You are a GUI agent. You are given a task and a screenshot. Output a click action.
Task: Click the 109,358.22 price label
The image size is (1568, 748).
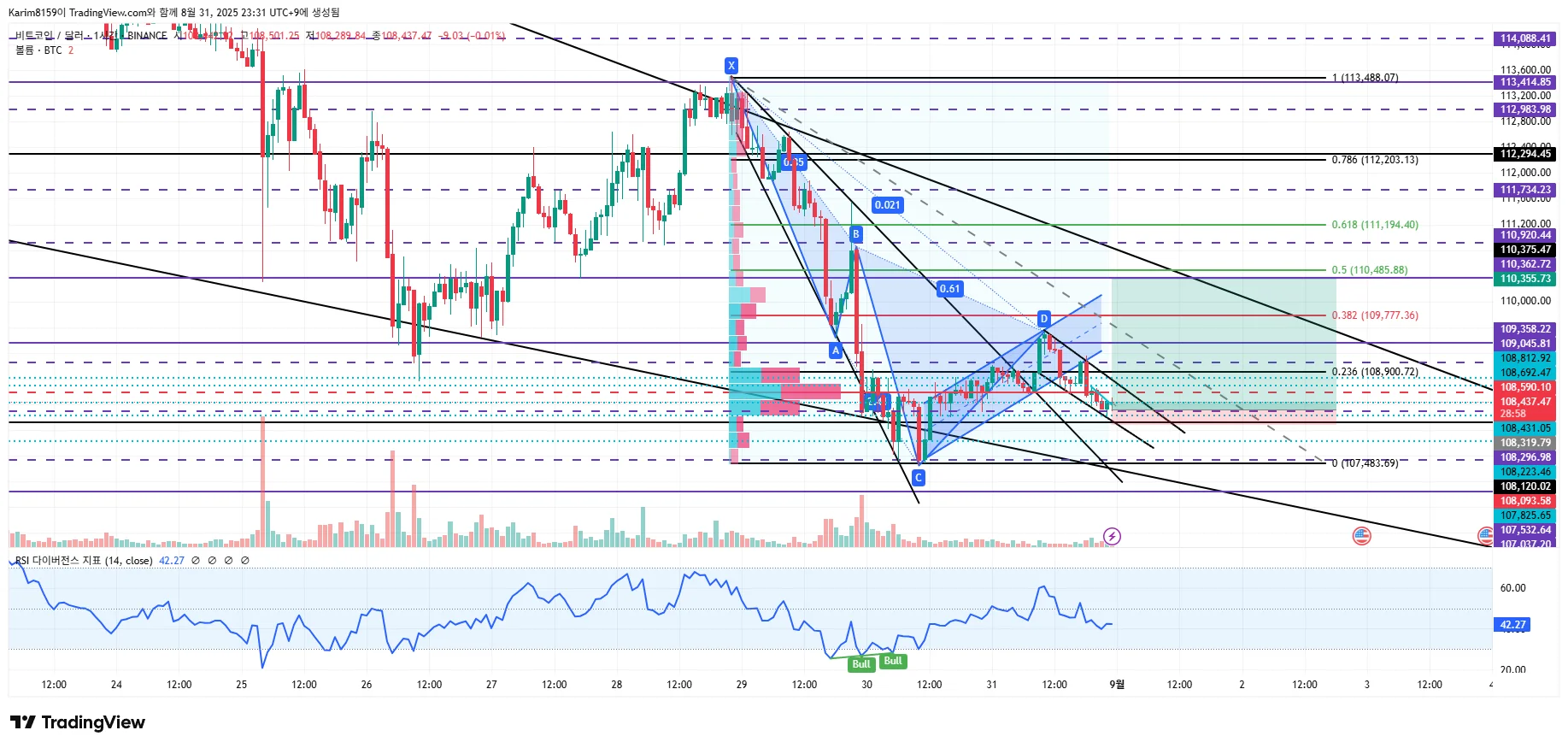pyautogui.click(x=1525, y=329)
